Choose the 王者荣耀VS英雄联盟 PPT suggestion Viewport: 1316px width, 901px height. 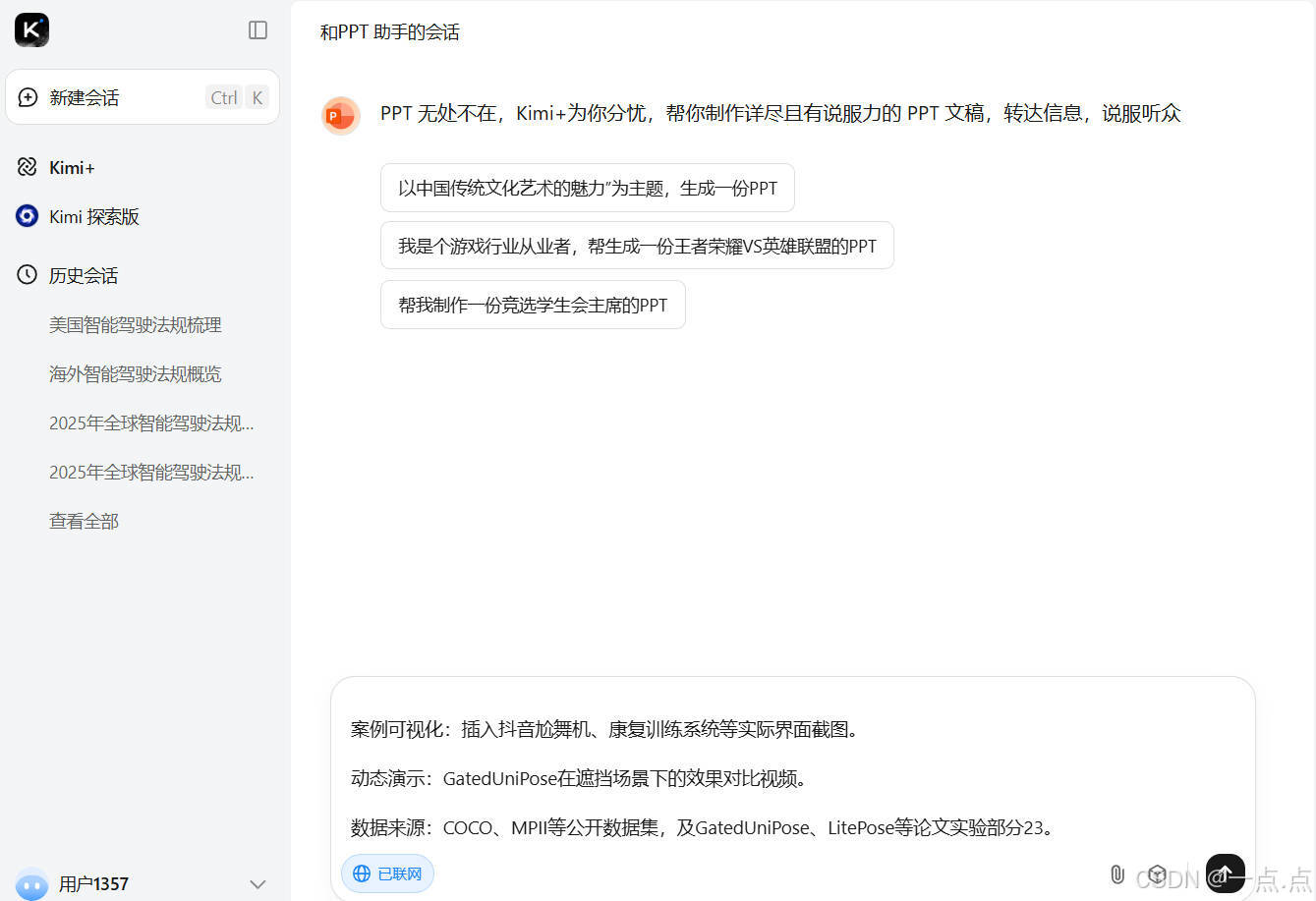[x=637, y=246]
